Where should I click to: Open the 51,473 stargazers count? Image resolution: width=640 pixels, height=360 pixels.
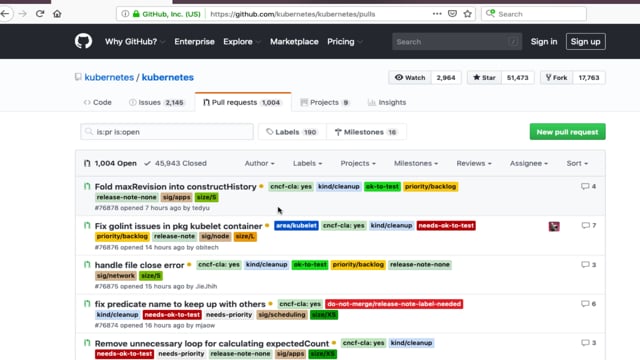pos(518,78)
